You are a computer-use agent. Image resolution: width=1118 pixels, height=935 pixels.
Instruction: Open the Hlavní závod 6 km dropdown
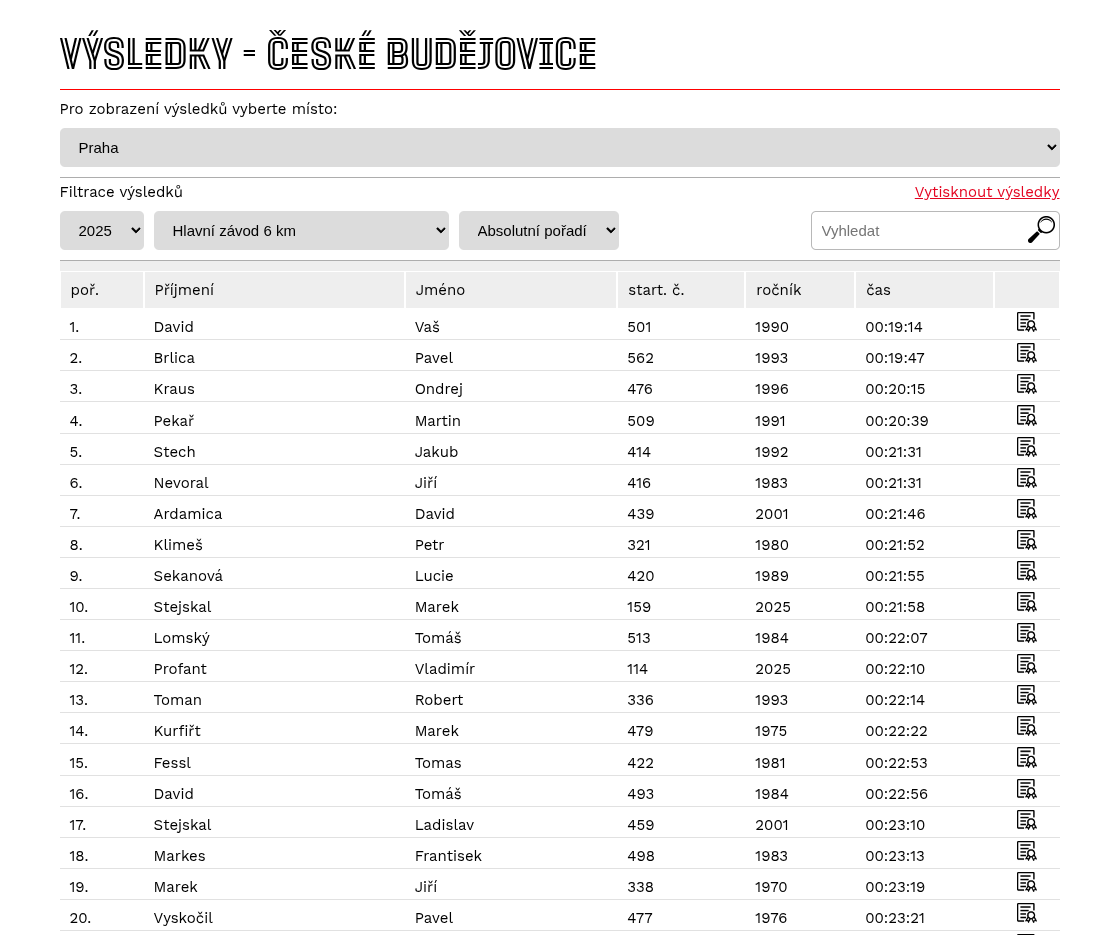click(301, 231)
